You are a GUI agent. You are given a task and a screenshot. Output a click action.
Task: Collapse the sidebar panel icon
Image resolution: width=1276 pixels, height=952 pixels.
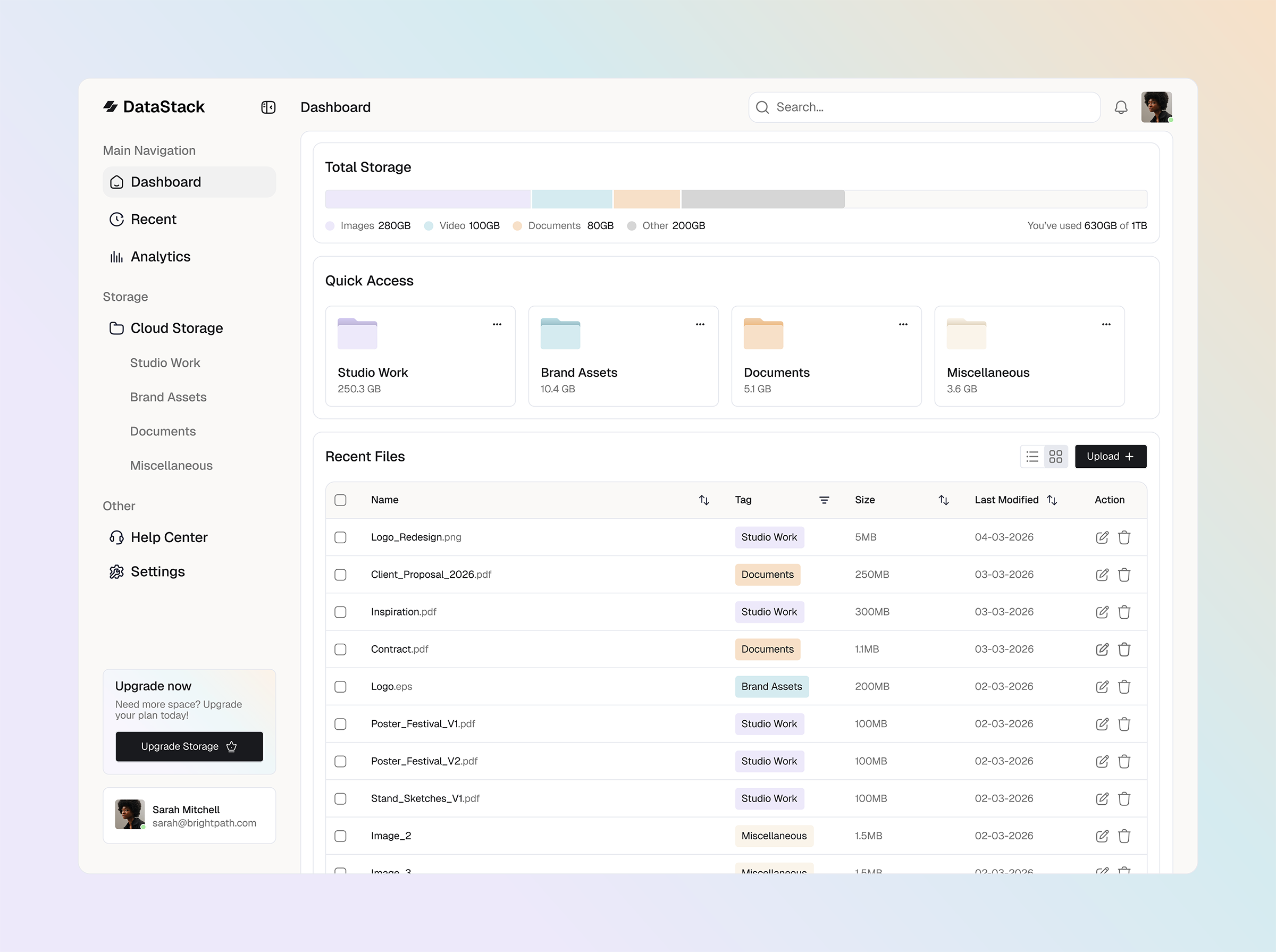click(268, 107)
